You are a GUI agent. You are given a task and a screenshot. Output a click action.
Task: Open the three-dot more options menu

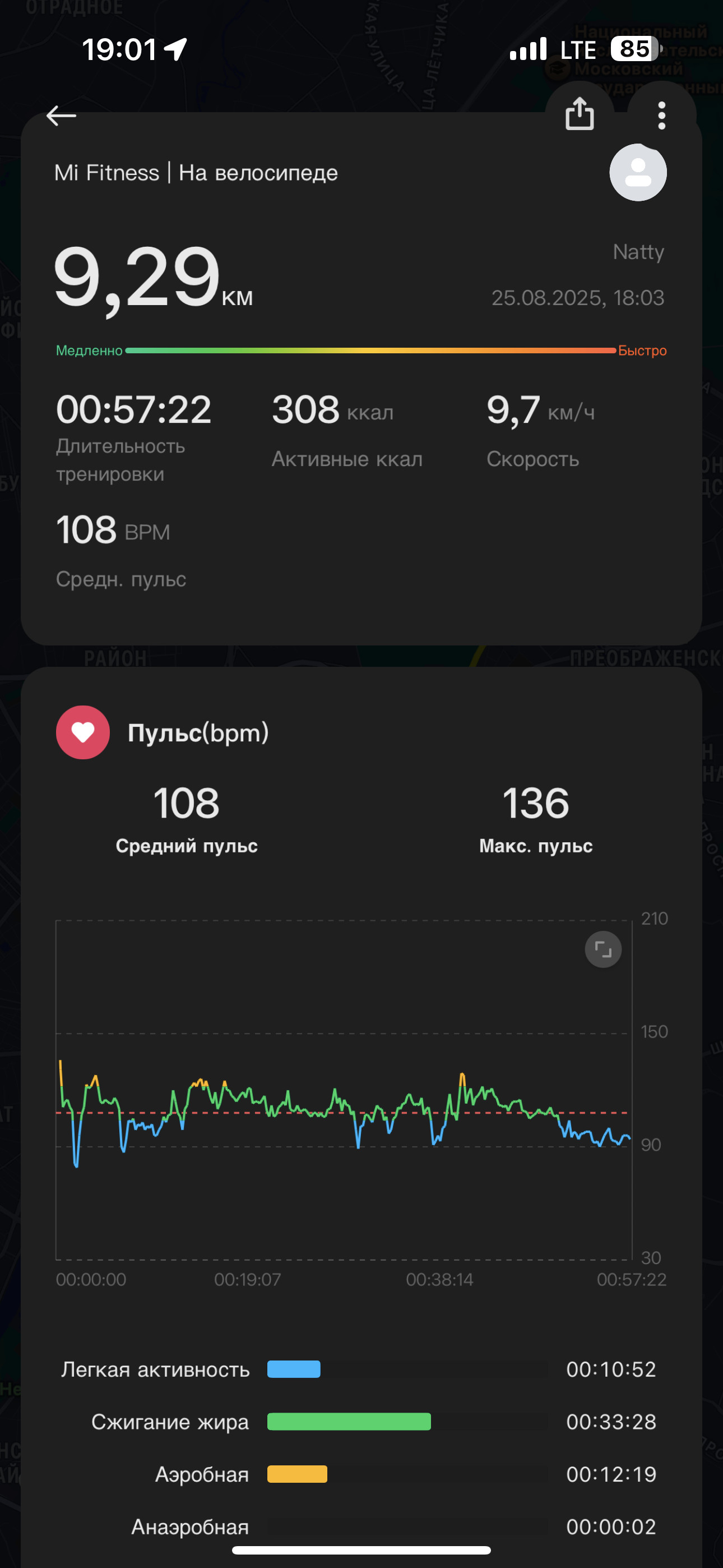(x=661, y=115)
